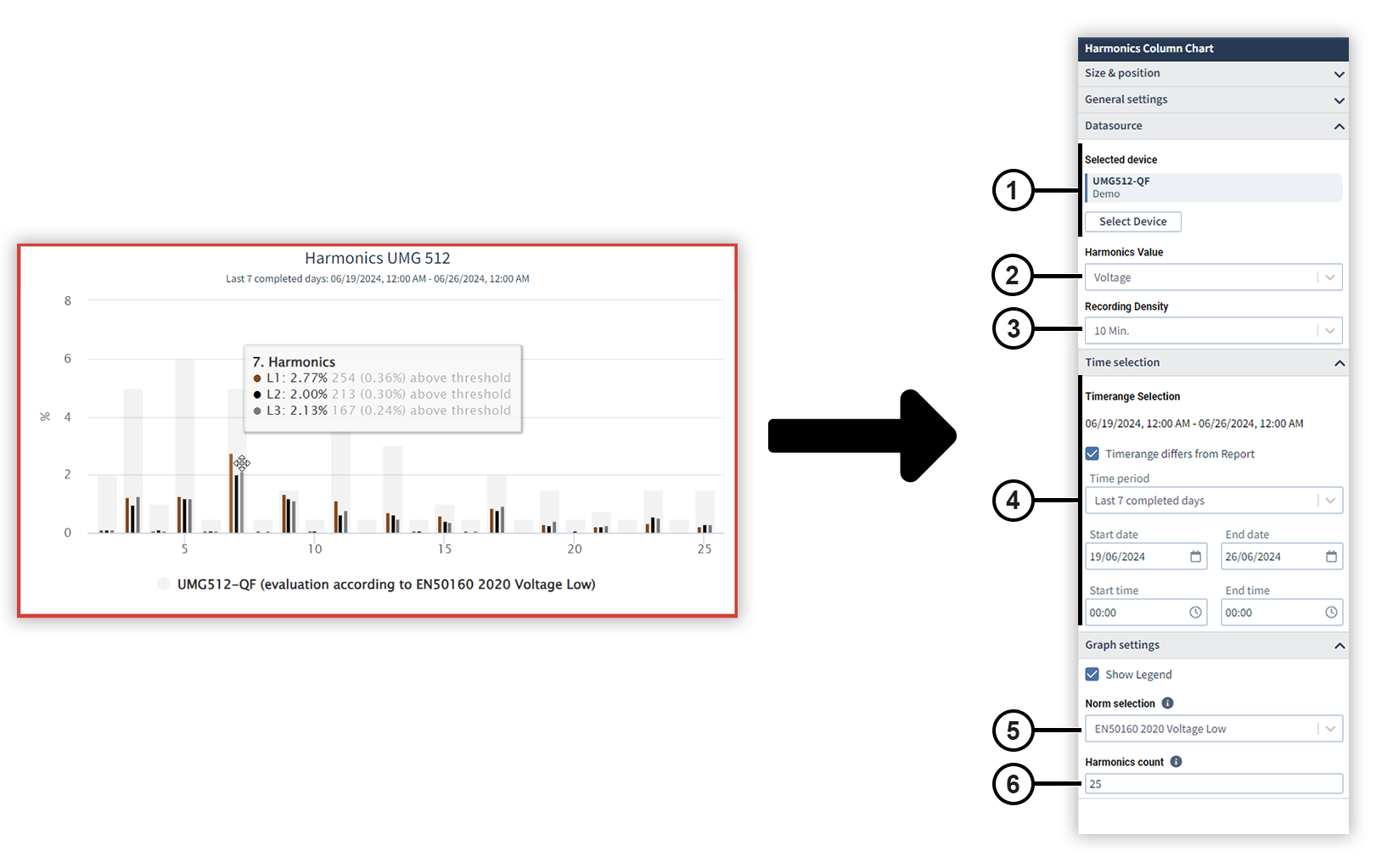Click the Harmonics count info icon
The image size is (1393, 868).
1176,761
